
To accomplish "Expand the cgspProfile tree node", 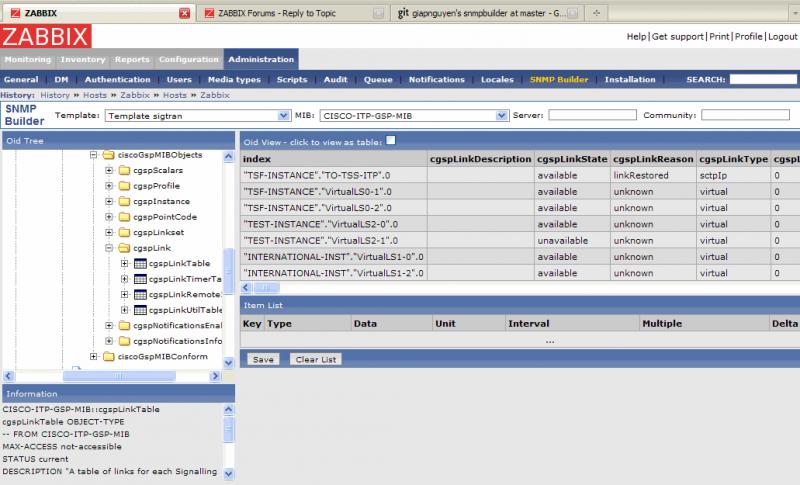I will tap(109, 186).
